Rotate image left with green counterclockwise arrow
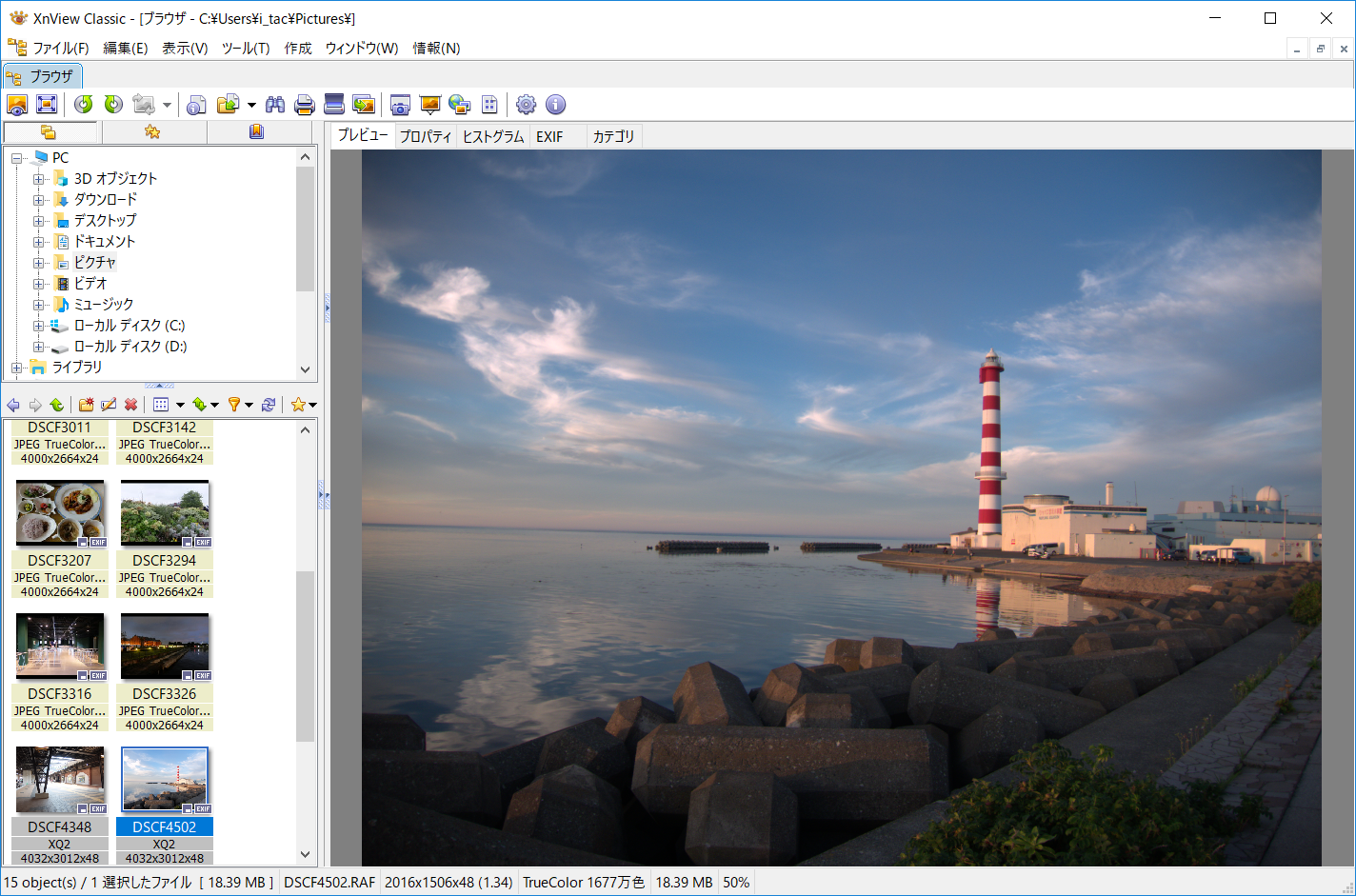The height and width of the screenshot is (896, 1356). [x=84, y=105]
